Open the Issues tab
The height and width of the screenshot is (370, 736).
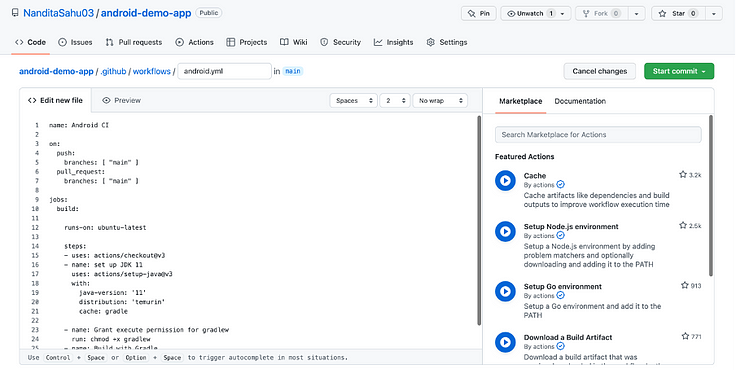pyautogui.click(x=75, y=42)
